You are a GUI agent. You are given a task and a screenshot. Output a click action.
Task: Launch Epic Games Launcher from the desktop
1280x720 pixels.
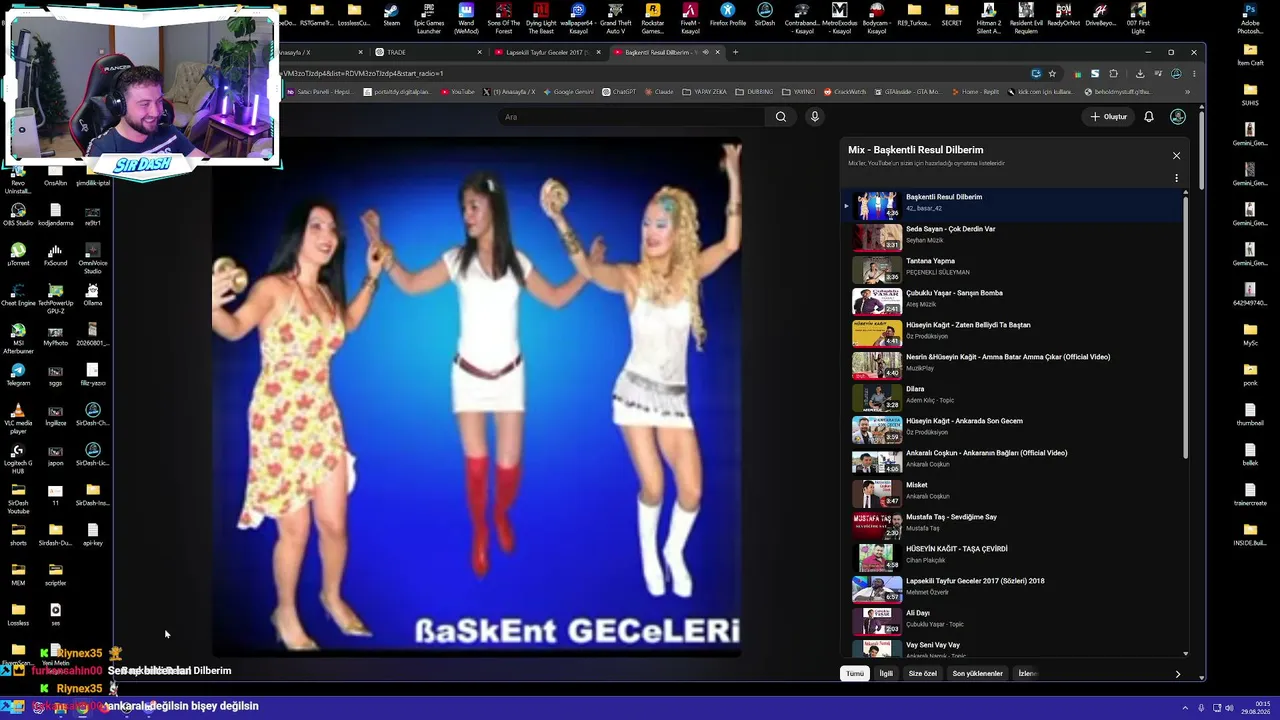coord(429,19)
